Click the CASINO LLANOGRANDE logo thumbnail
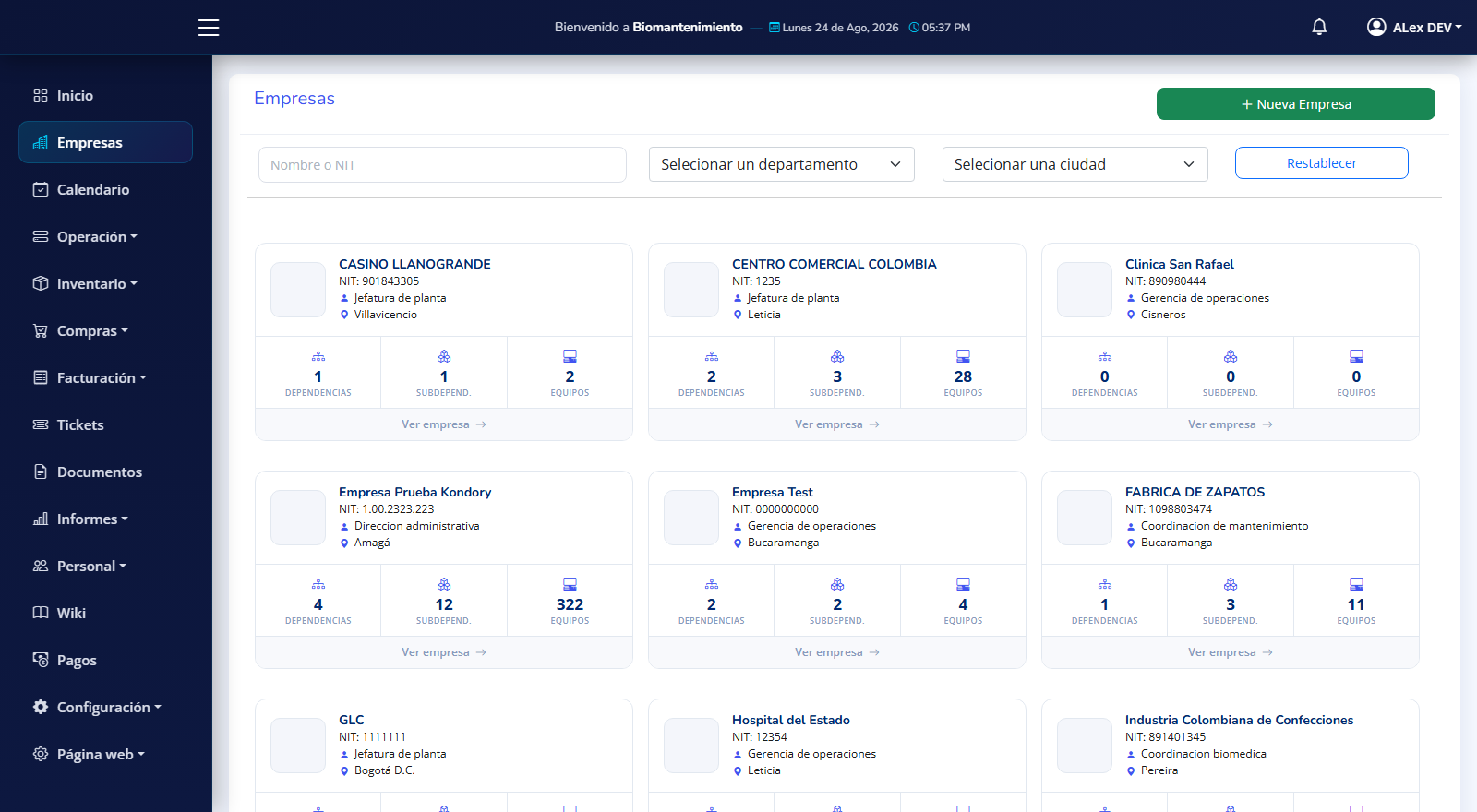Viewport: 1477px width, 812px height. [x=298, y=290]
